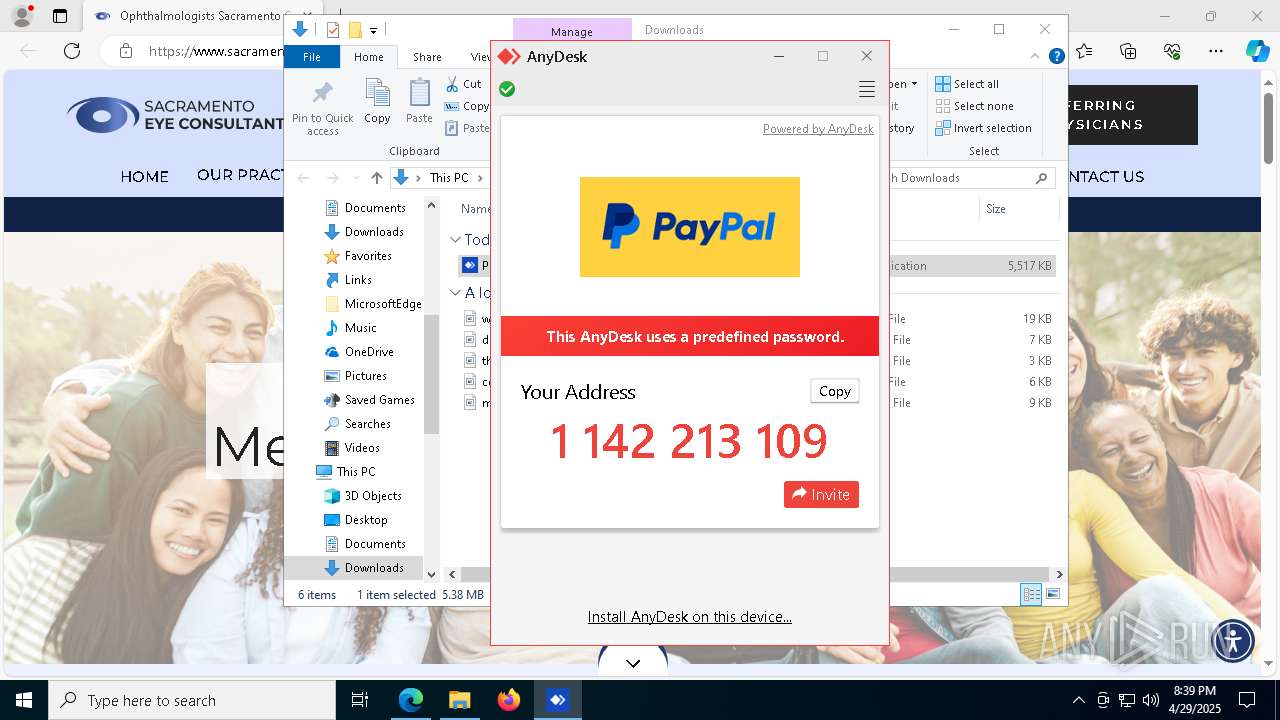The height and width of the screenshot is (720, 1280).
Task: Open the File tab in Explorer
Action: (x=312, y=57)
